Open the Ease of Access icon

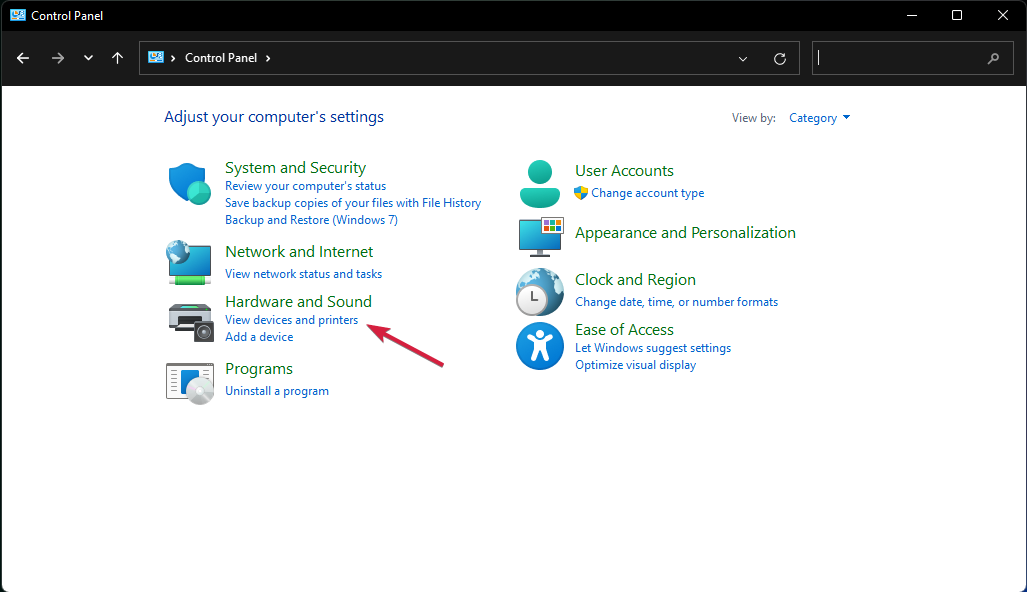tap(540, 346)
